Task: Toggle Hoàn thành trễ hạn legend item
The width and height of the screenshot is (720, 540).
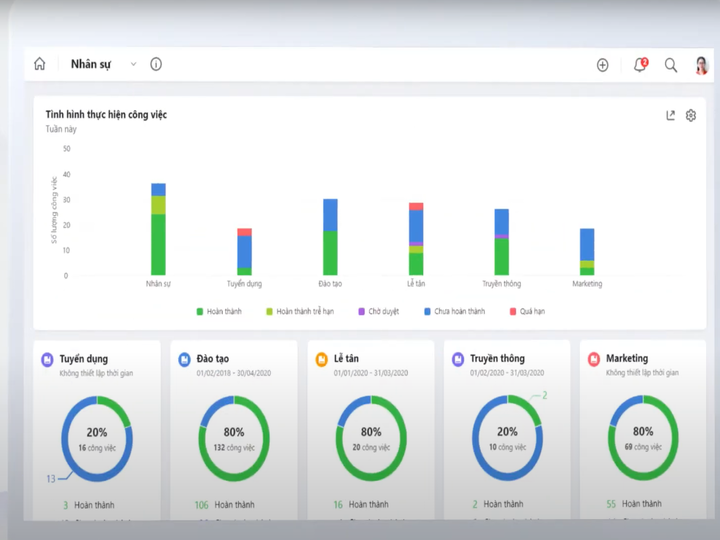Action: 301,311
